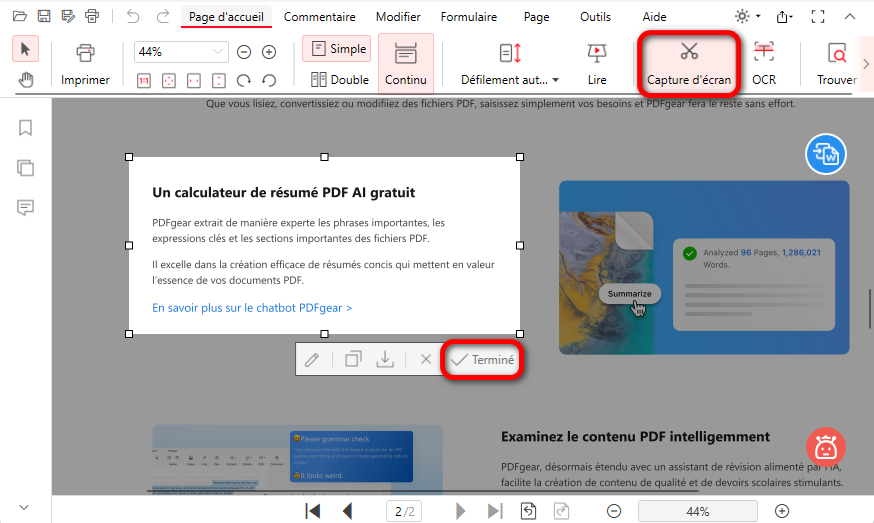Set actual size 1:1 view
Screen dimensions: 874x523
pos(144,81)
